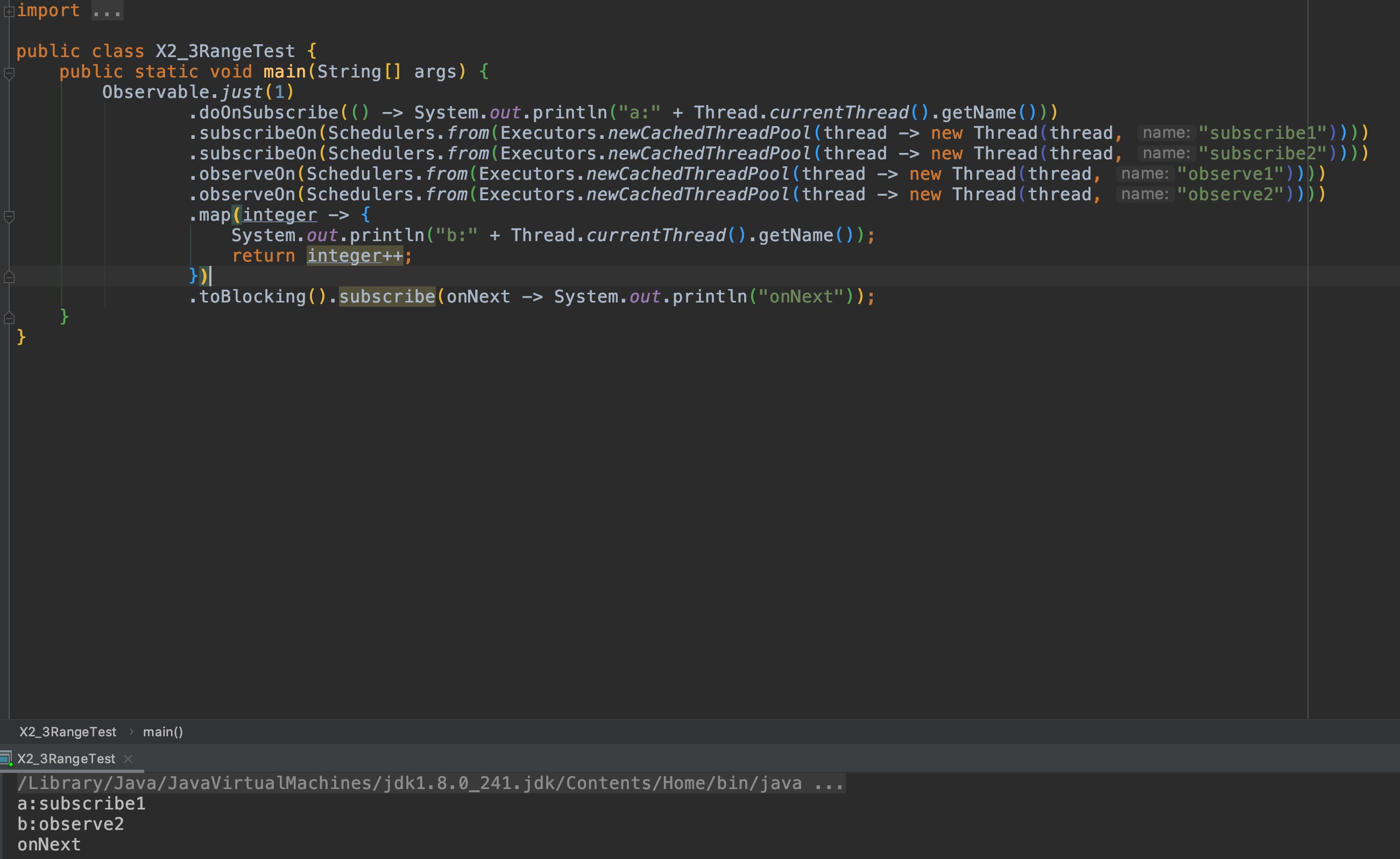Click the highlighted integer++ return expression
This screenshot has width=1400, height=859.
[x=355, y=256]
